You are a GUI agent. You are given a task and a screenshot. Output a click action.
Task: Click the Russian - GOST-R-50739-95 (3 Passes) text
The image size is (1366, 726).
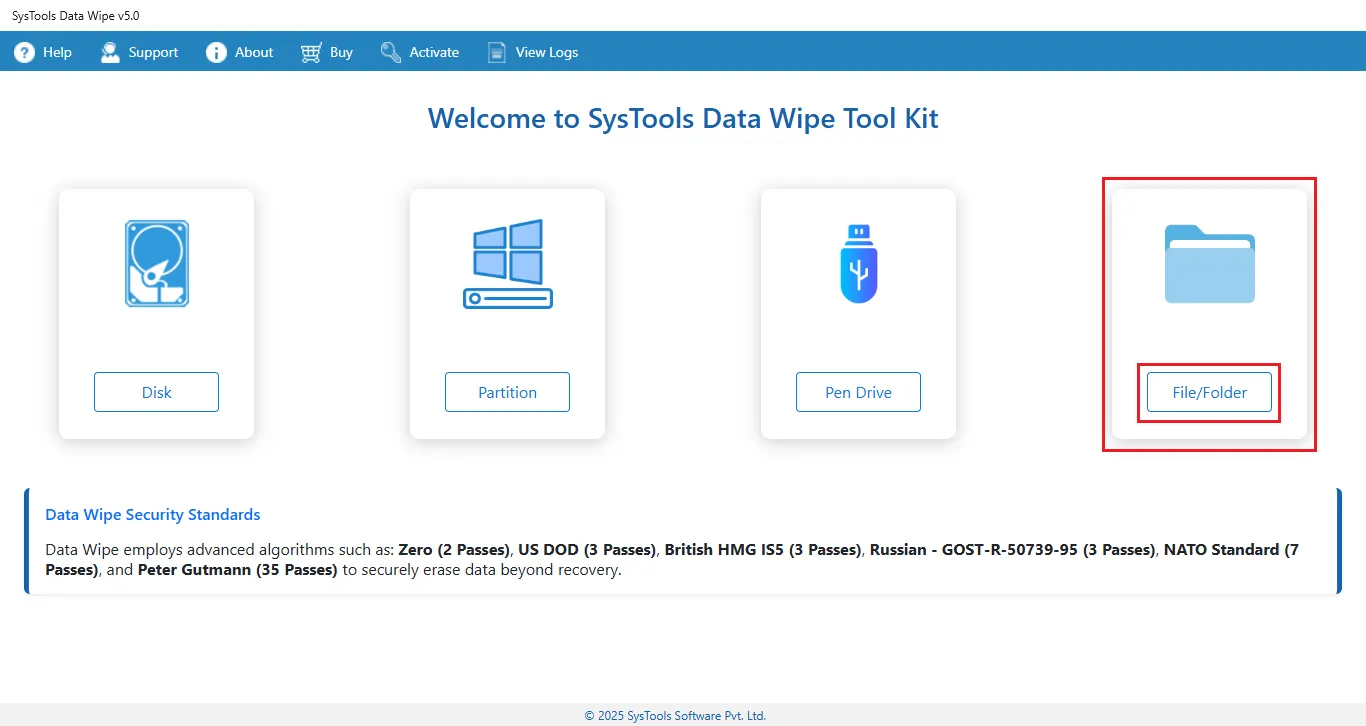pos(1013,549)
